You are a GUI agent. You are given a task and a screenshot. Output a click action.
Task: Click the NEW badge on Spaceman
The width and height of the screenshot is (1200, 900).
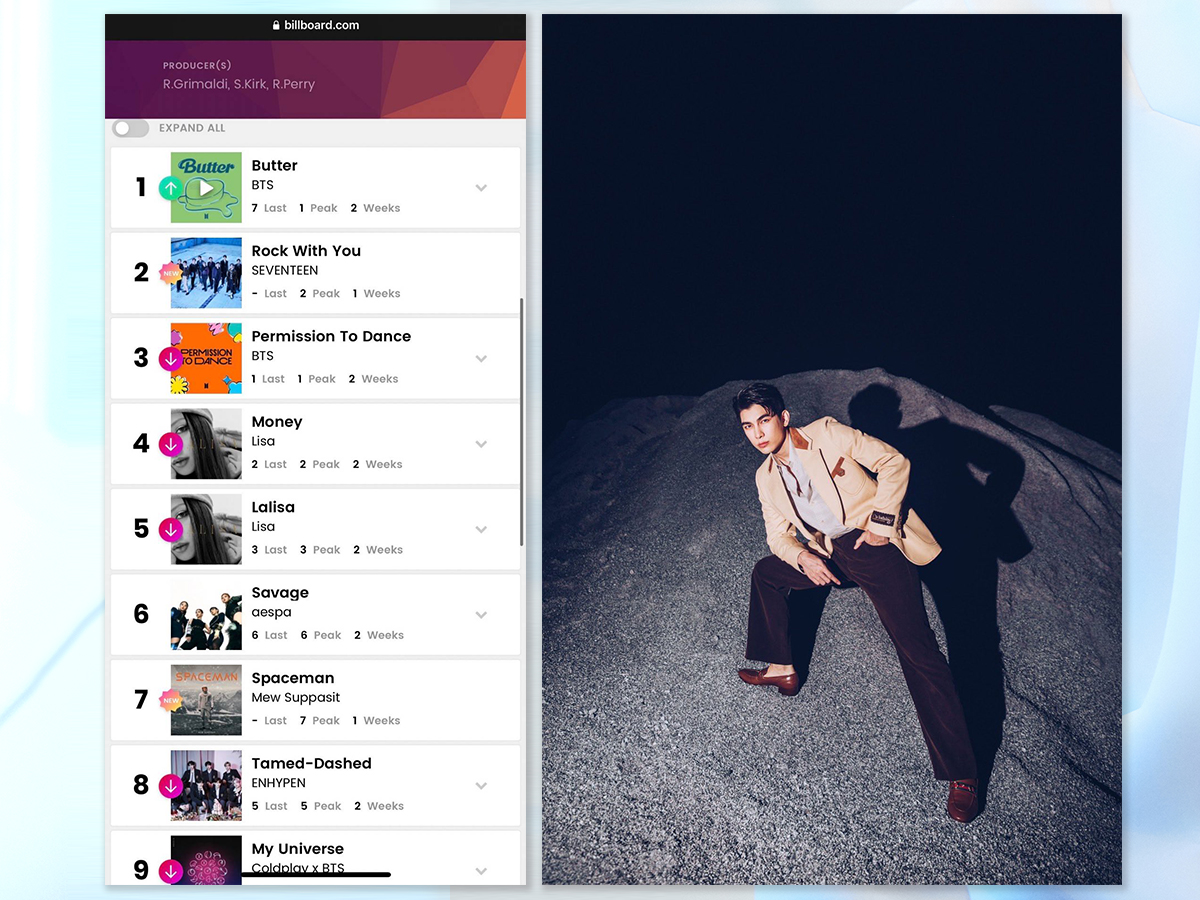[x=171, y=700]
